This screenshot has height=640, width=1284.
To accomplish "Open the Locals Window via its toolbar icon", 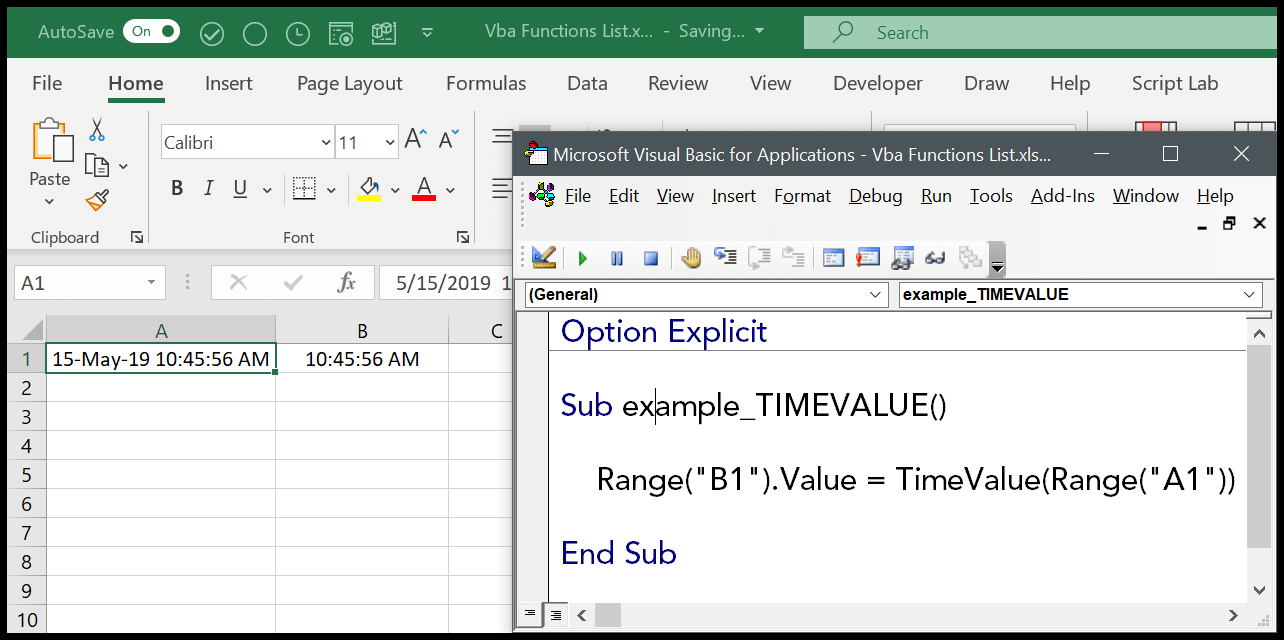I will coord(833,258).
